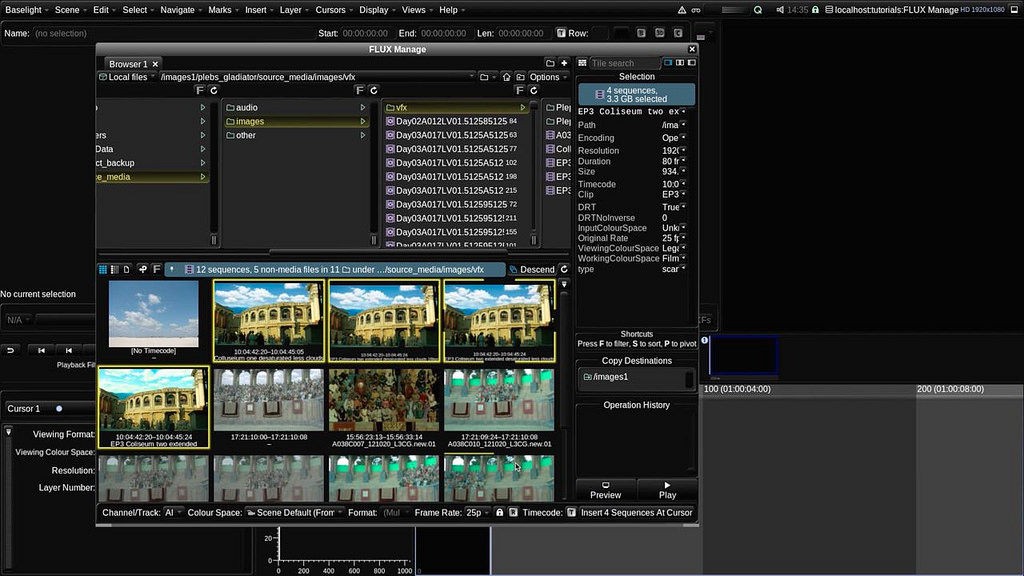Image resolution: width=1024 pixels, height=576 pixels.
Task: Select the middle panel layout toggle
Action: point(680,63)
